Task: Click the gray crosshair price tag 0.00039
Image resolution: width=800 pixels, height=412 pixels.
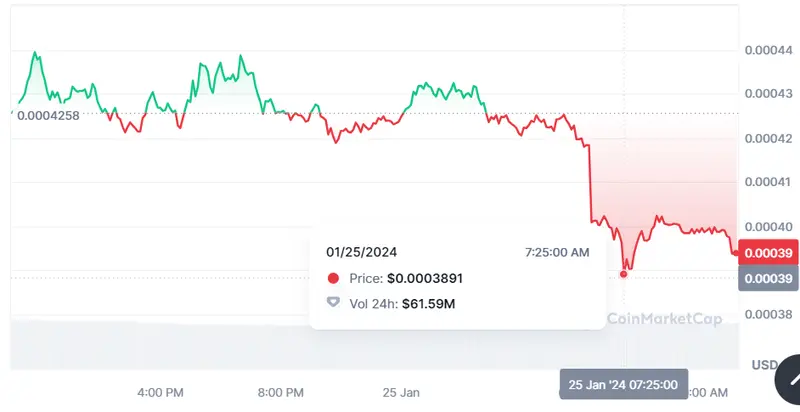Action: (x=767, y=278)
